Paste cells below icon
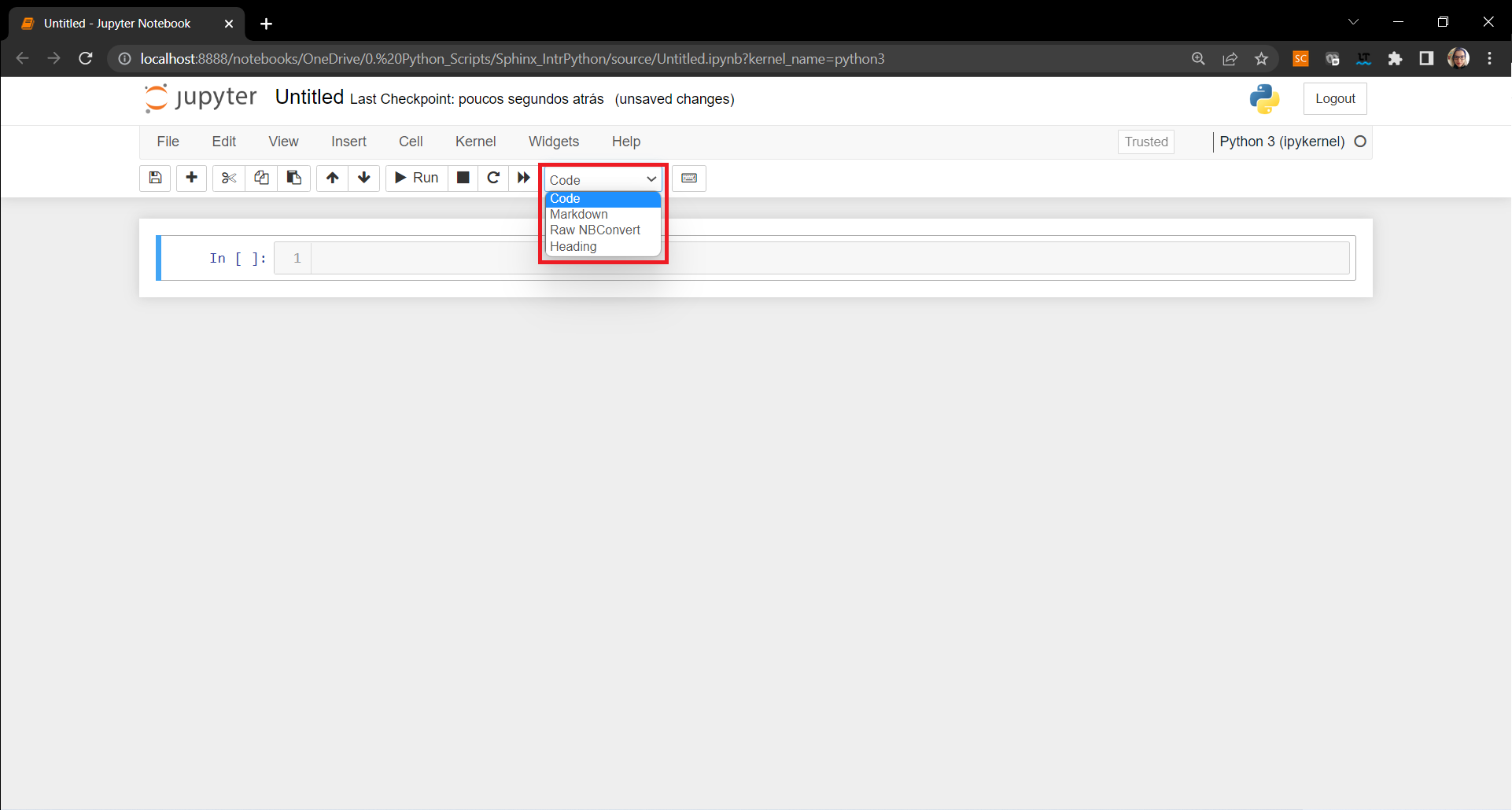The image size is (1512, 810). coord(294,178)
